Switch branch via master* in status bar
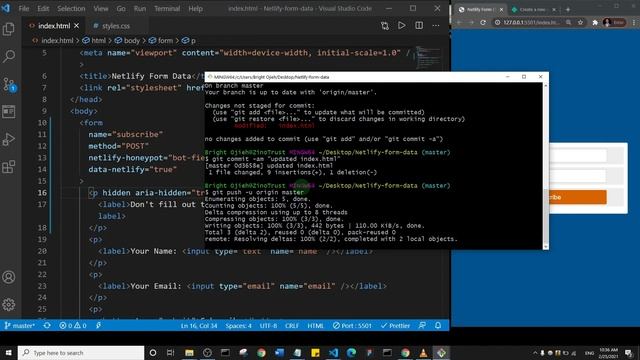640x360 pixels. tap(20, 325)
